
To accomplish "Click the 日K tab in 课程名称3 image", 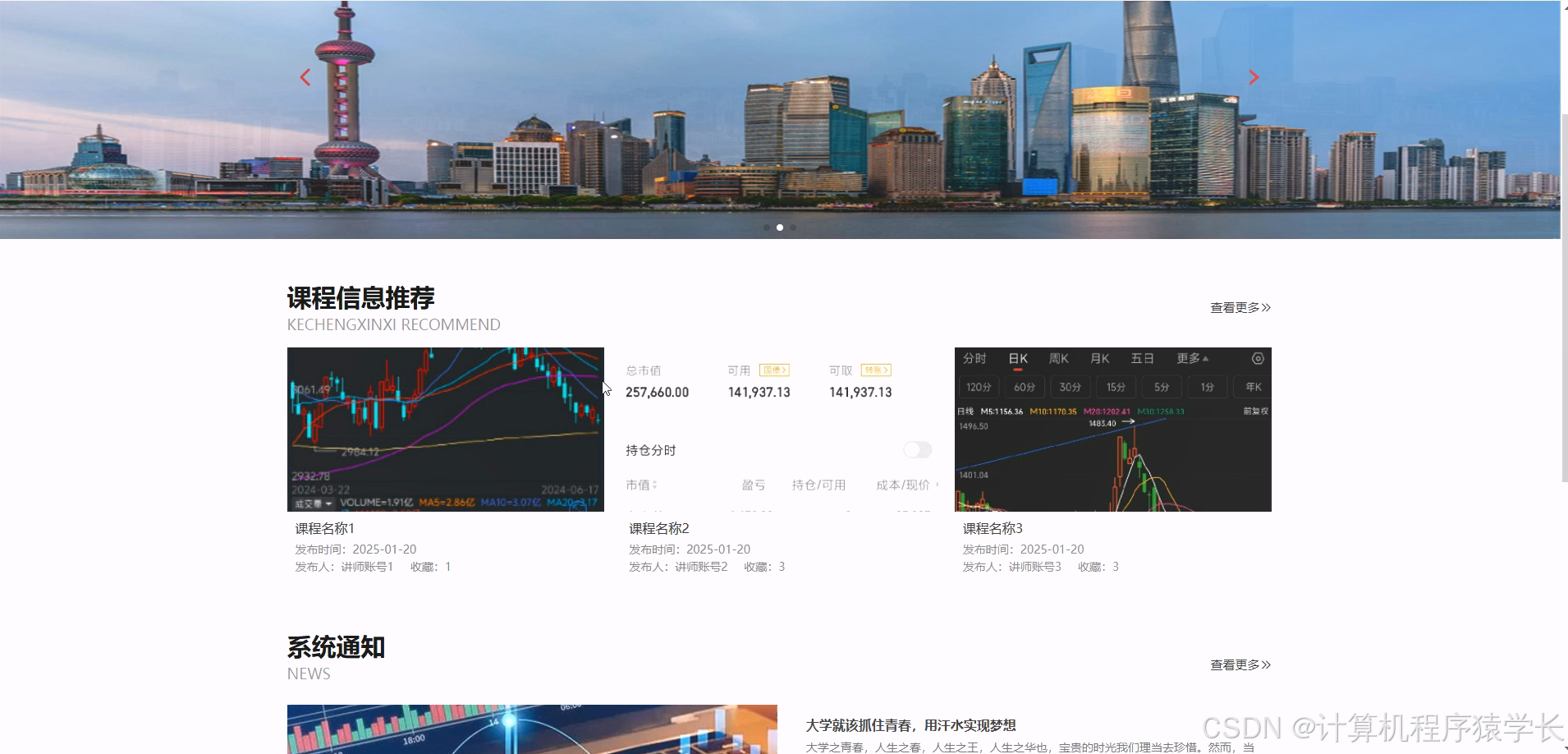I will click(1018, 359).
